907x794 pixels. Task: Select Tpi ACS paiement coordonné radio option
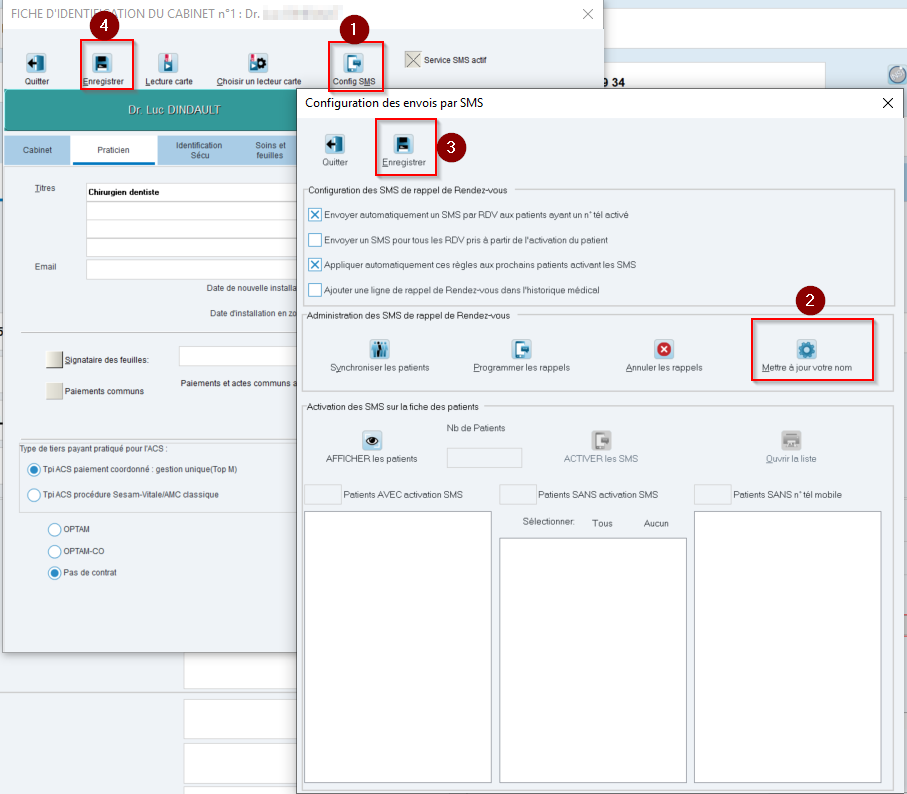pos(34,470)
